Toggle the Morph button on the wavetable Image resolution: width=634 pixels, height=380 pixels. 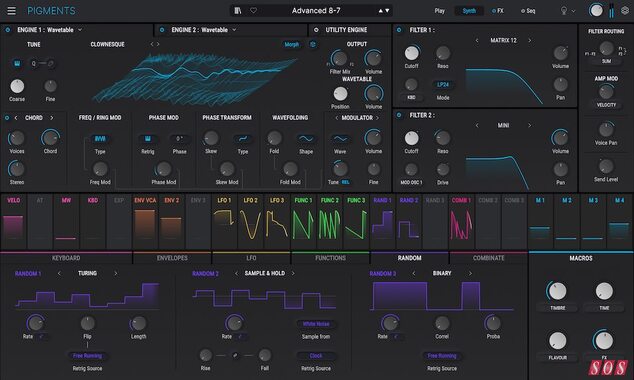292,44
